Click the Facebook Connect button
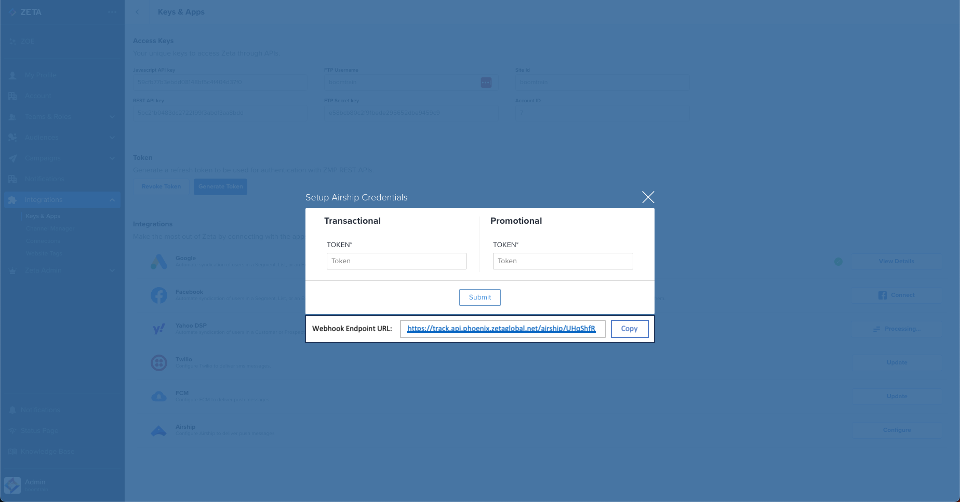 coord(896,295)
